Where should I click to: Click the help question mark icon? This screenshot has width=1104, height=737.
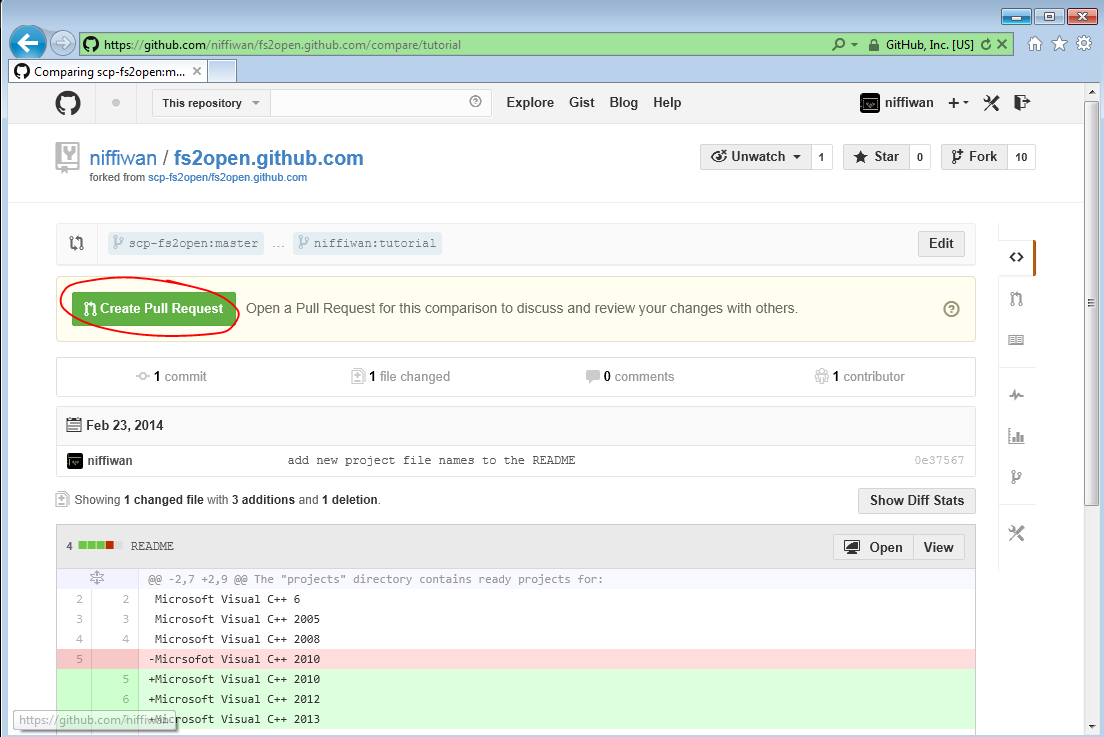click(x=951, y=309)
